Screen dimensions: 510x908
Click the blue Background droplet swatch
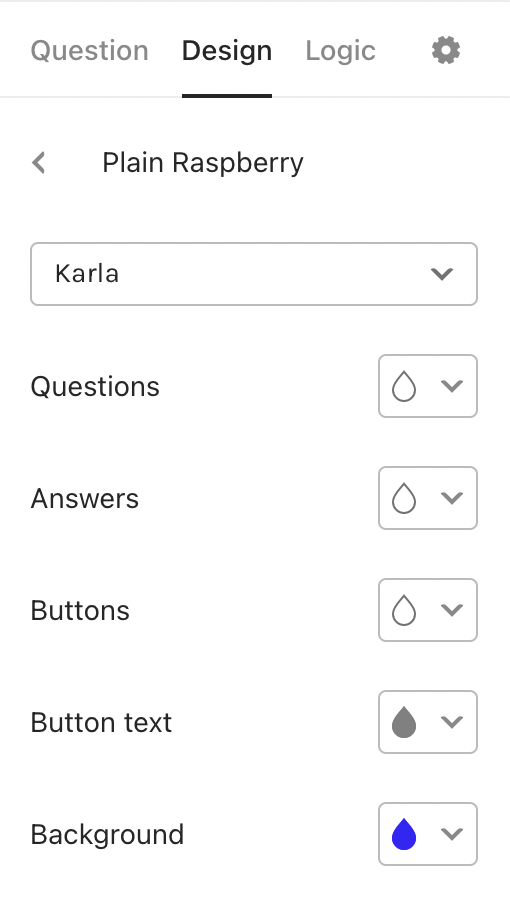pos(404,834)
